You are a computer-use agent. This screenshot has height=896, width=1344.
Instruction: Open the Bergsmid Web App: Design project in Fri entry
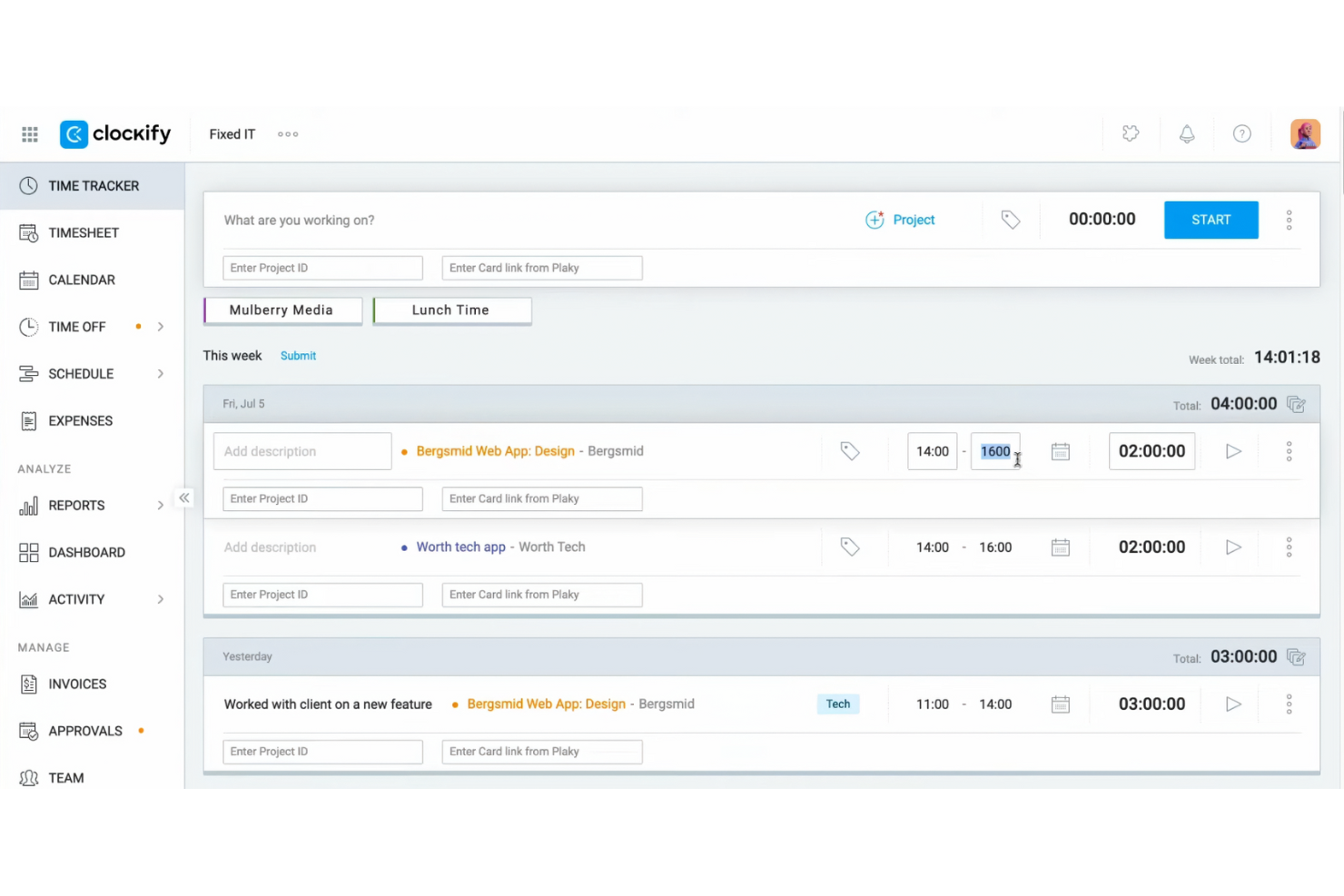pos(495,451)
